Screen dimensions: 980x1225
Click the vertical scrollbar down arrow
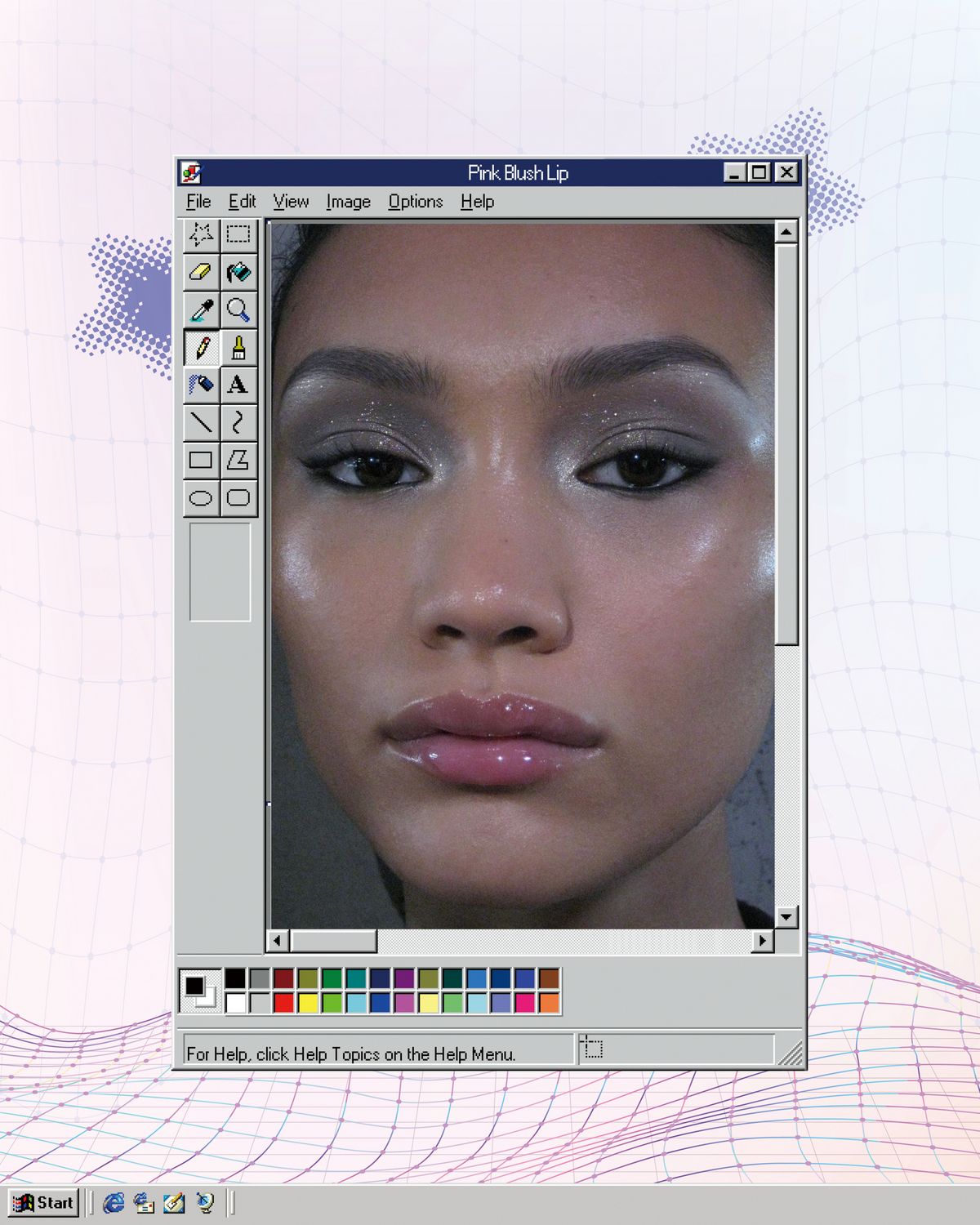tap(786, 916)
